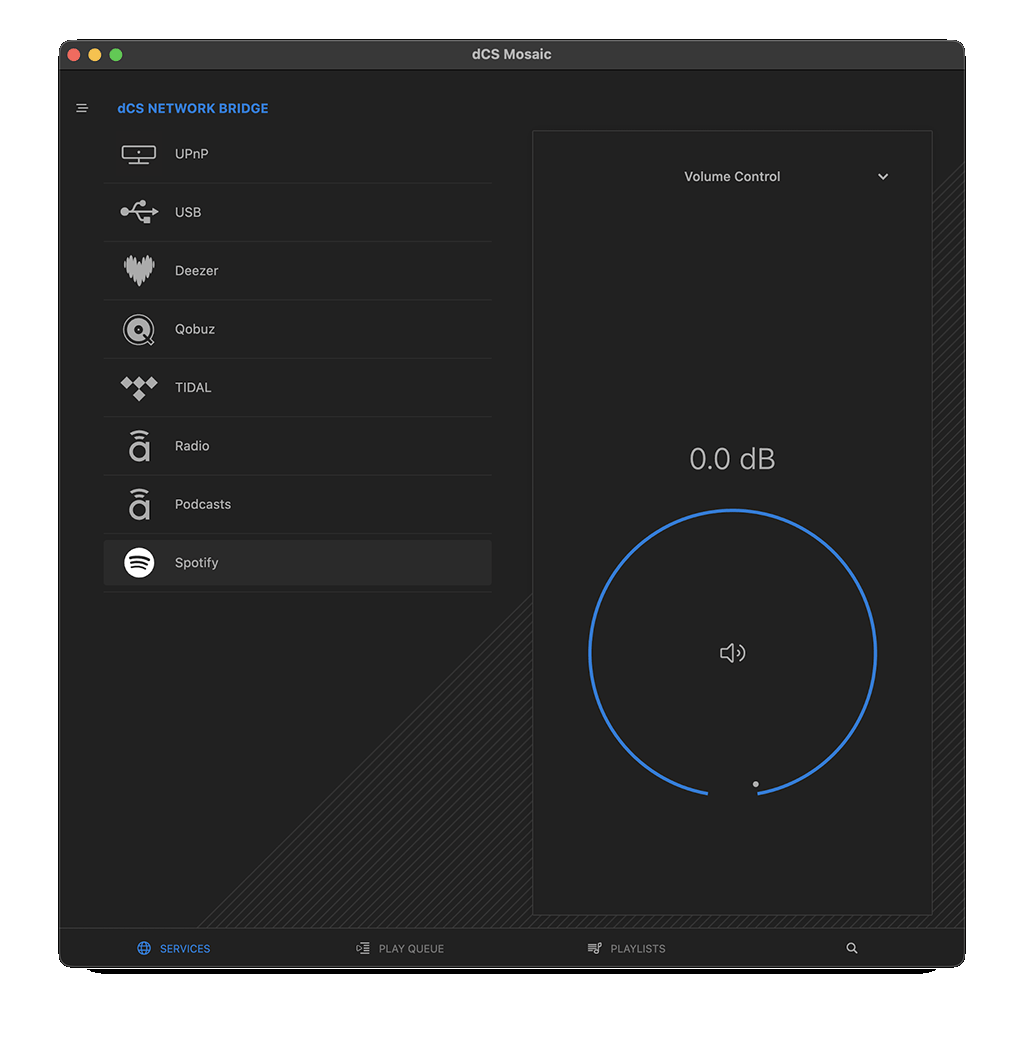Click the TIDAL diamond logo
This screenshot has width=1024, height=1045.
coord(138,388)
